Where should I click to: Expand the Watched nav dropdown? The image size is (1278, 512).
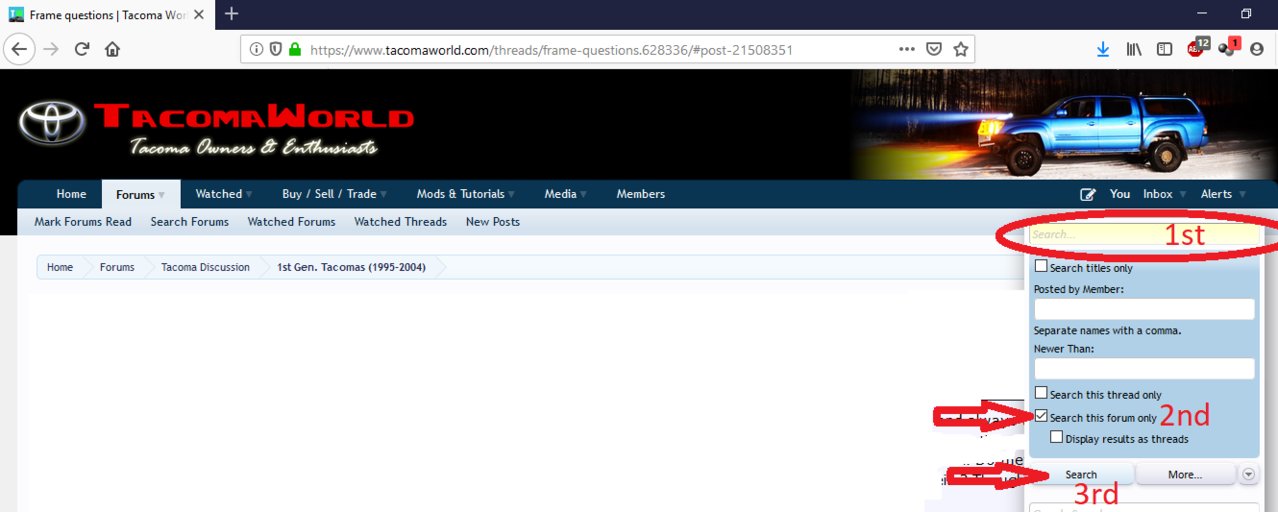(249, 194)
